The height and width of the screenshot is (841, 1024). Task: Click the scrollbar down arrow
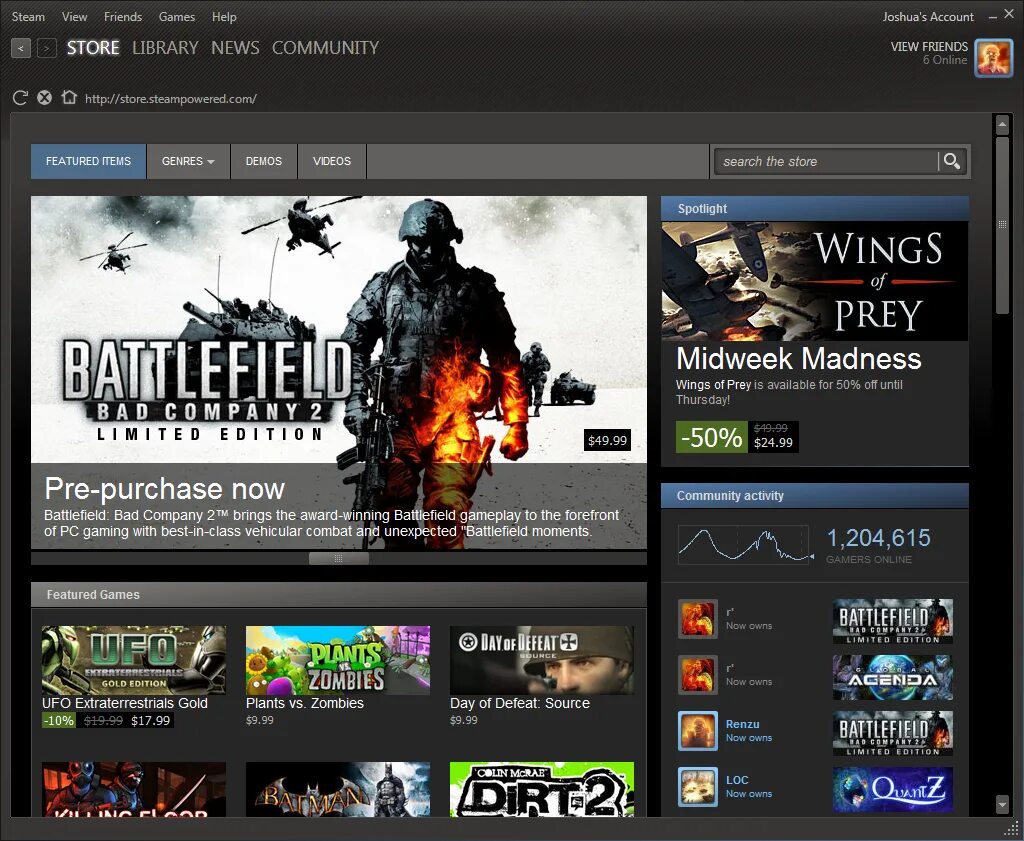1002,804
